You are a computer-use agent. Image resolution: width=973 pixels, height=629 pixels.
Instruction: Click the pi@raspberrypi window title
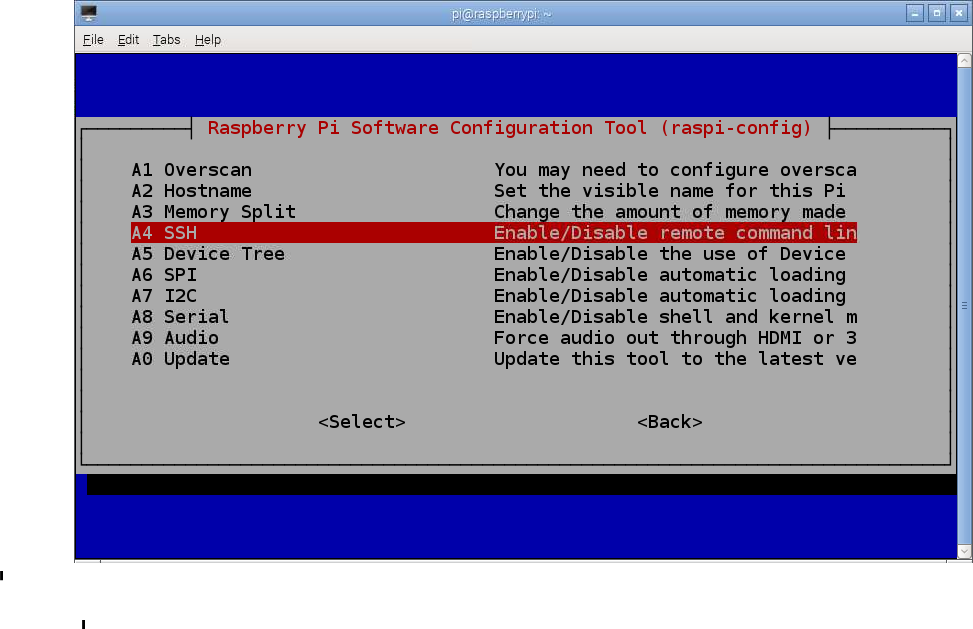tap(501, 14)
